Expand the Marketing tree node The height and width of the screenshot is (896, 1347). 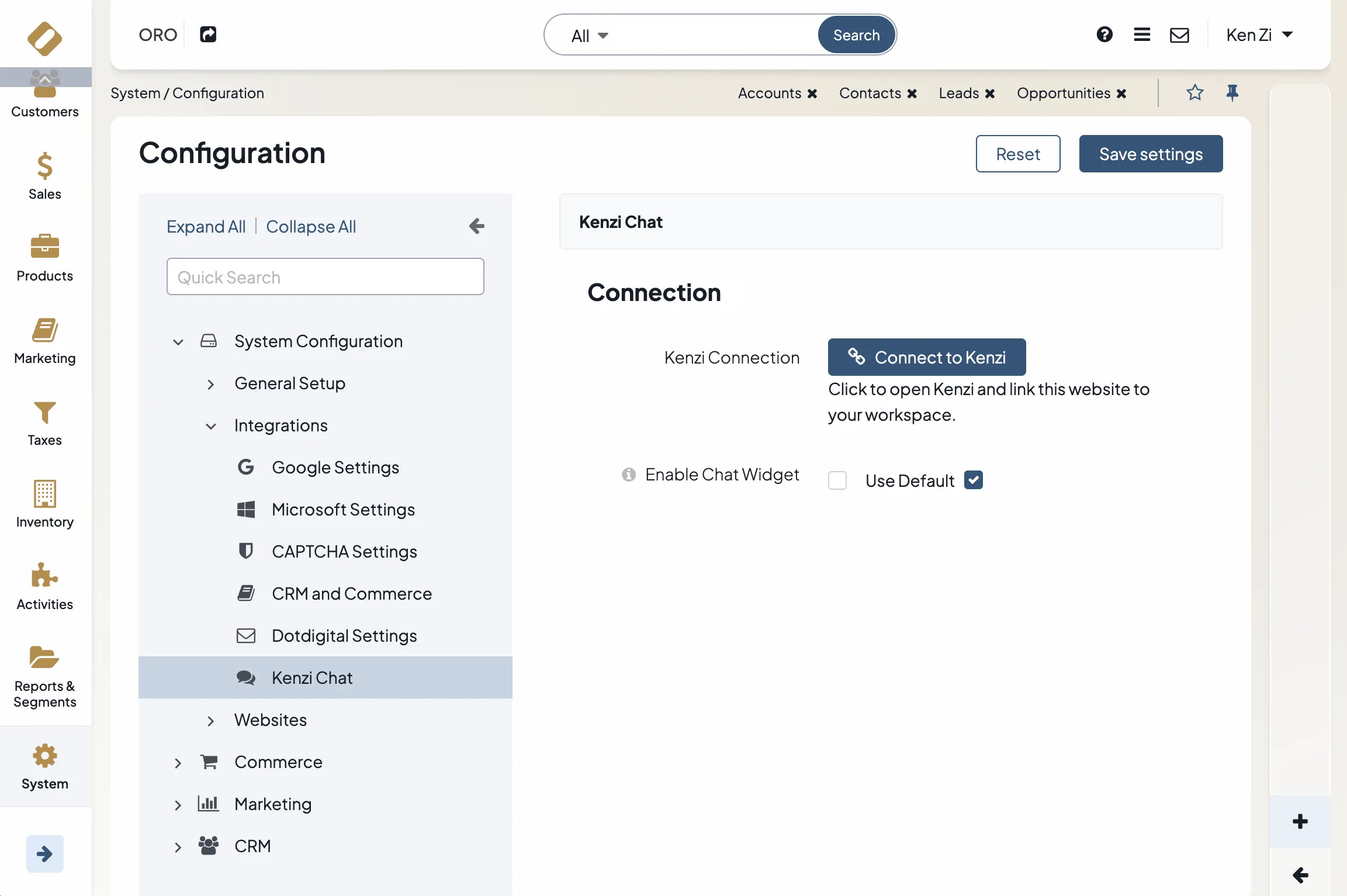(x=178, y=805)
